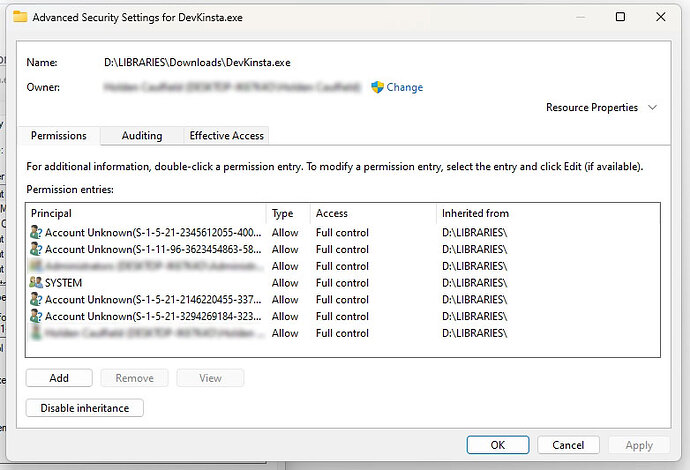Click user icon of S-1-11-96-3623454863 entry

(36, 249)
